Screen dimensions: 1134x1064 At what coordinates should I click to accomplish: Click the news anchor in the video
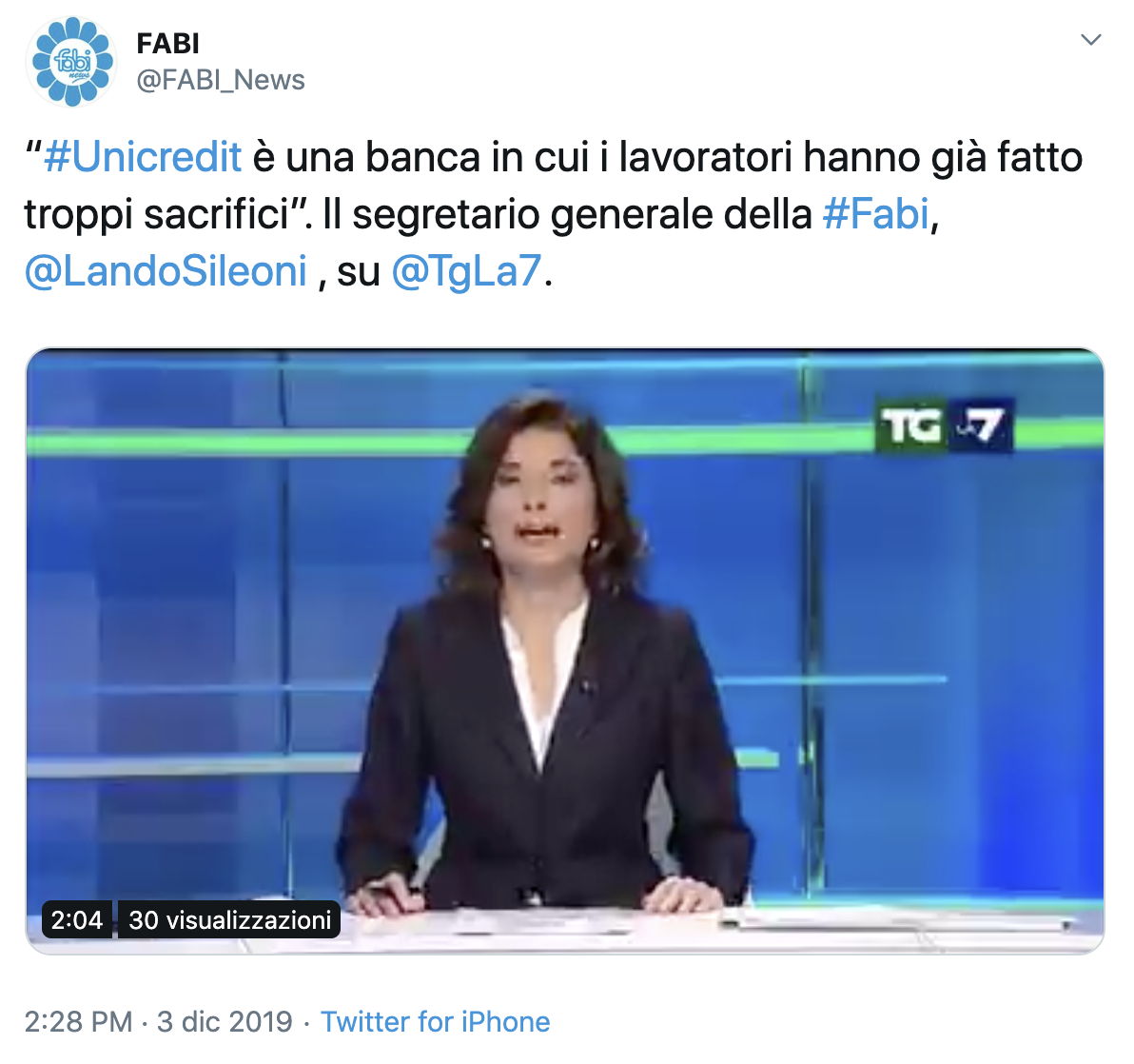click(x=542, y=651)
